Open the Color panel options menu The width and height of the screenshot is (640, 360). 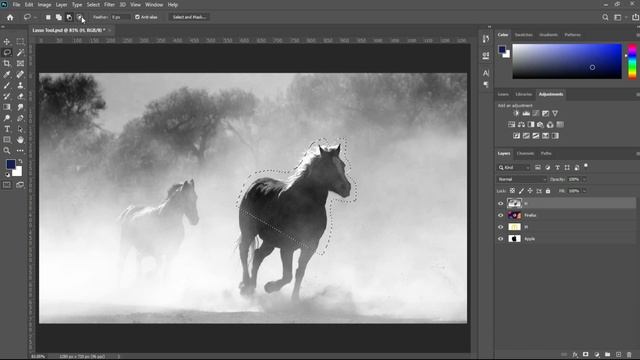tap(638, 35)
